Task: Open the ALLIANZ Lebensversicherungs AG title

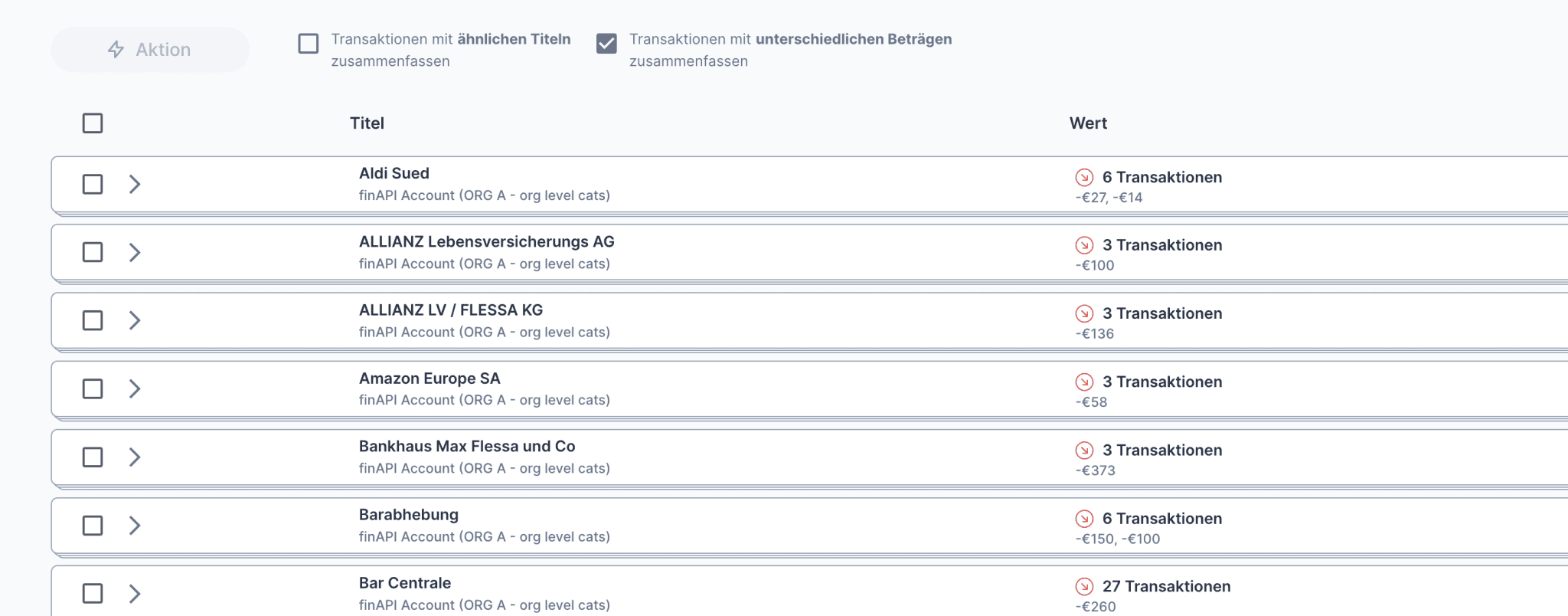Action: click(486, 242)
